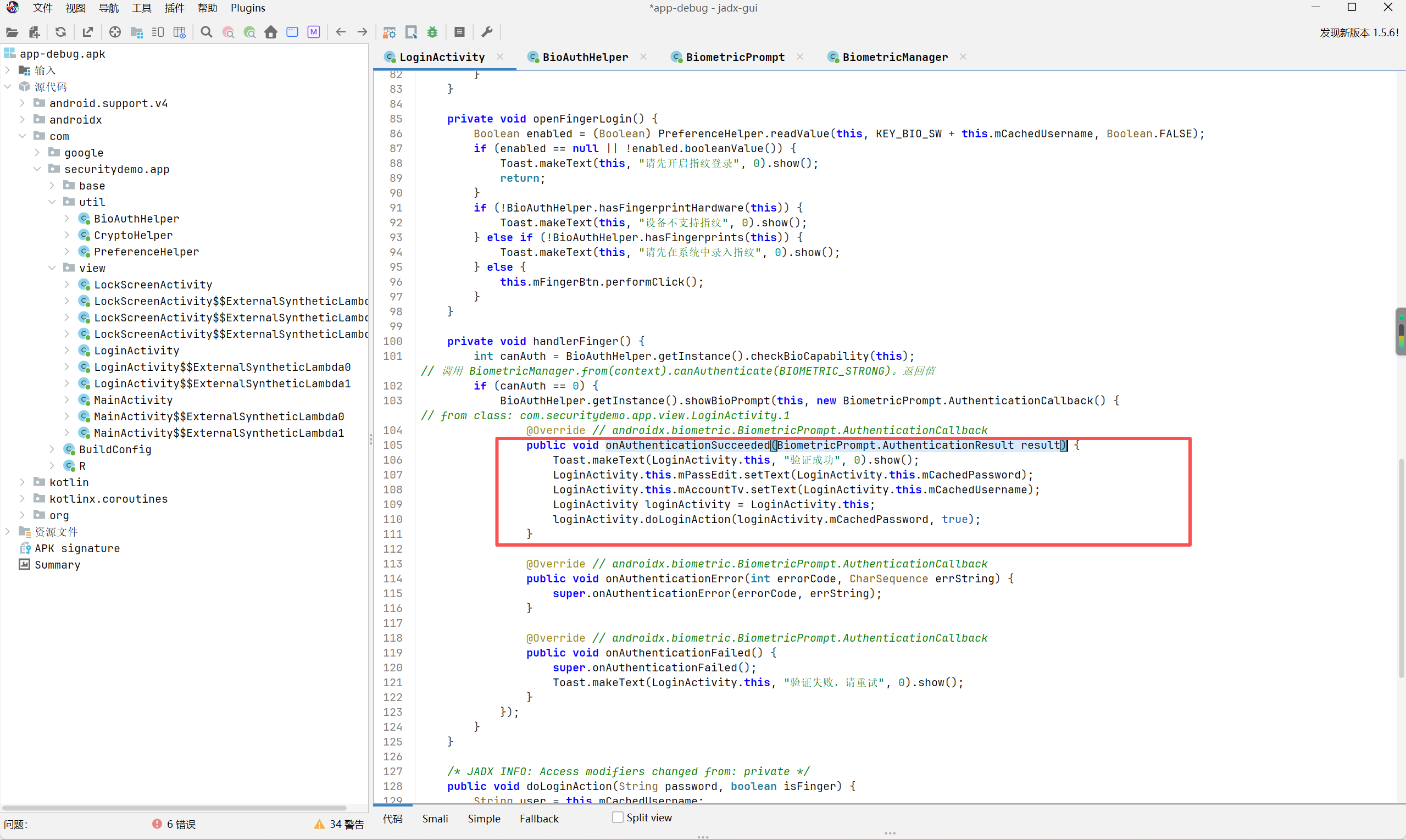1406x840 pixels.
Task: Click the reload refresh toolbar icon
Action: (60, 32)
